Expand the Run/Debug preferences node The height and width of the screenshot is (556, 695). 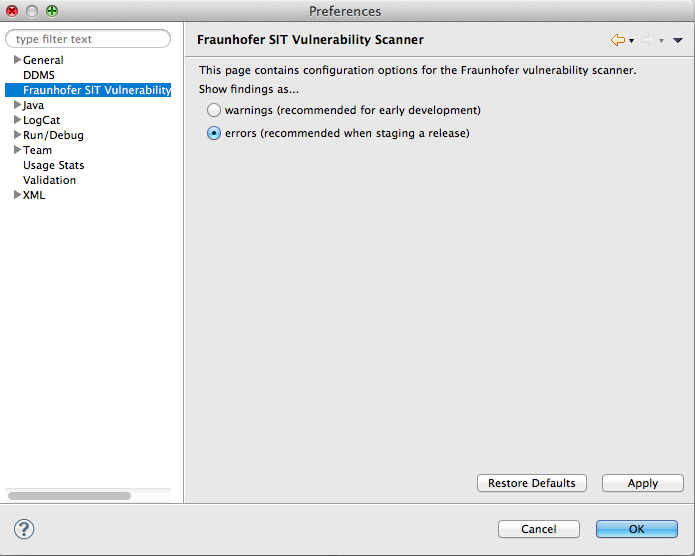tap(17, 135)
